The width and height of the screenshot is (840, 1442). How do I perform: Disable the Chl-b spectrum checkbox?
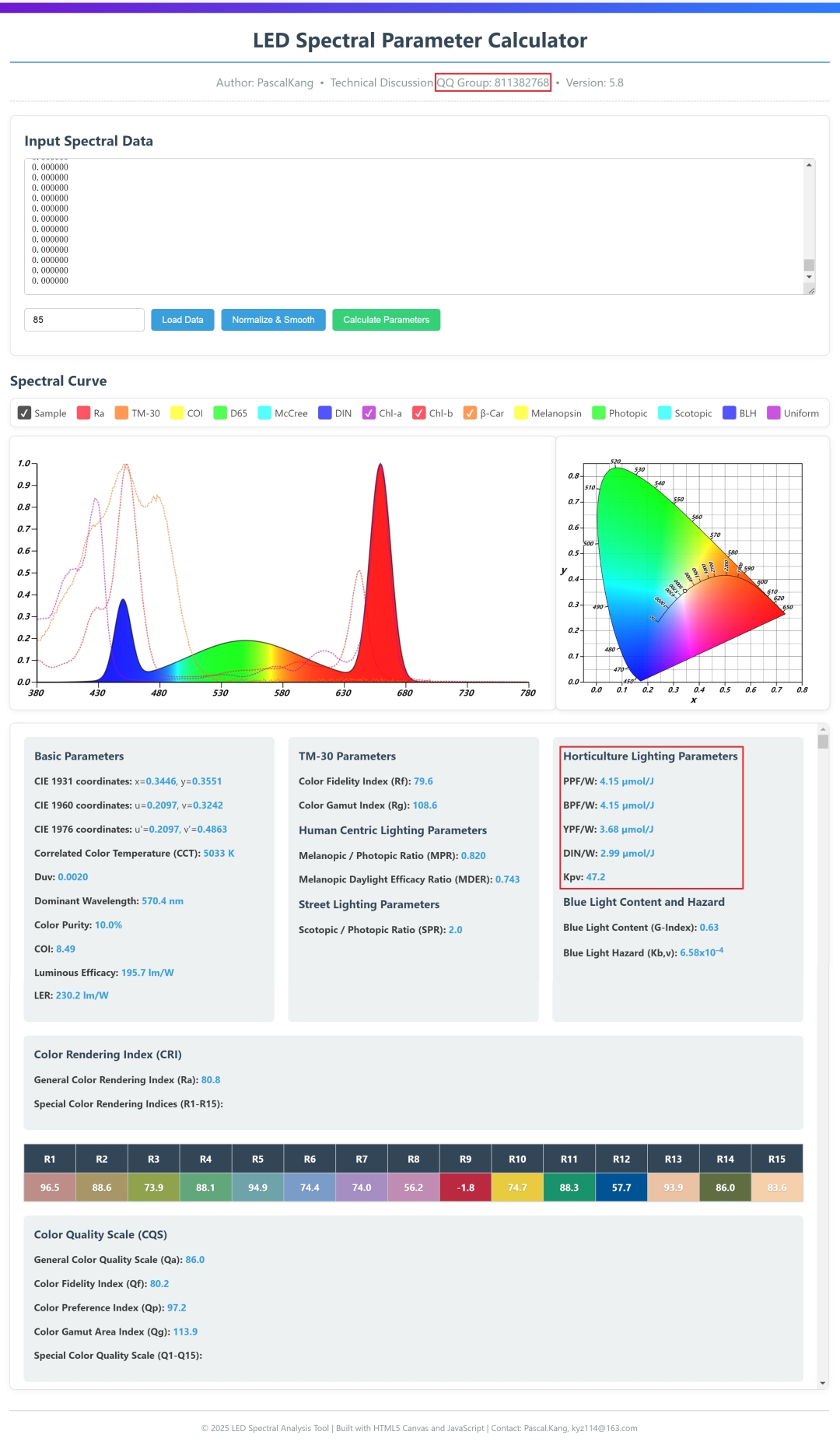(418, 412)
